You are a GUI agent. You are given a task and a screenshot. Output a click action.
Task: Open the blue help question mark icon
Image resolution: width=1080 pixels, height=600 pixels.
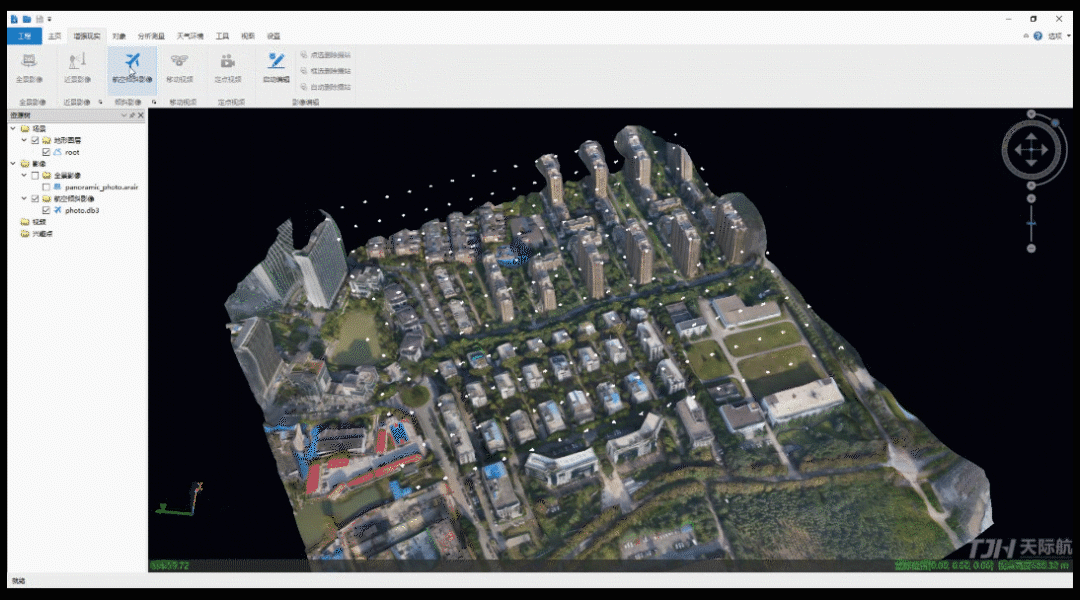point(1038,36)
